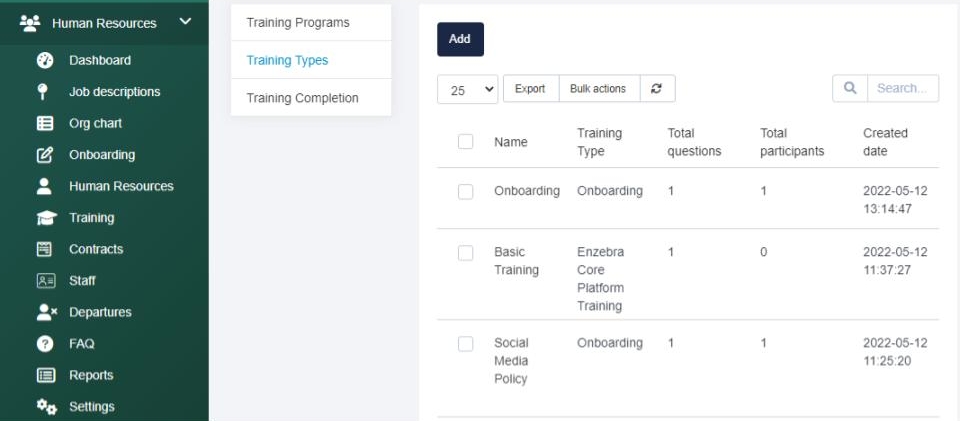Toggle the select-all header checkbox
This screenshot has height=421, width=960.
(465, 142)
